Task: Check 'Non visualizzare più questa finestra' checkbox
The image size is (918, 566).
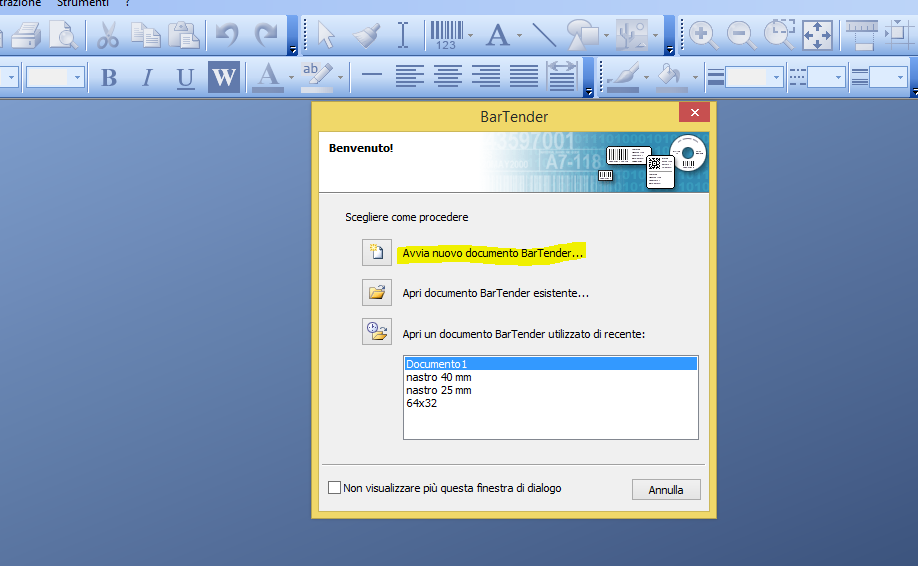Action: tap(334, 488)
